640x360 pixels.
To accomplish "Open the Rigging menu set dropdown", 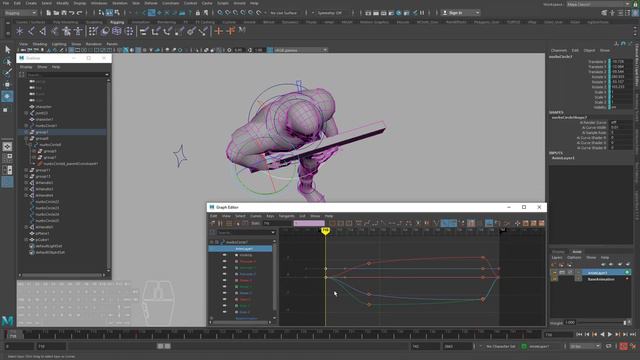I will point(21,13).
